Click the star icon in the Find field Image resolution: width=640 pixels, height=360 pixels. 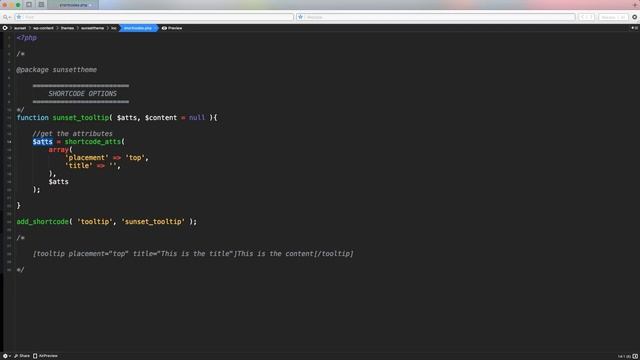[19, 17]
